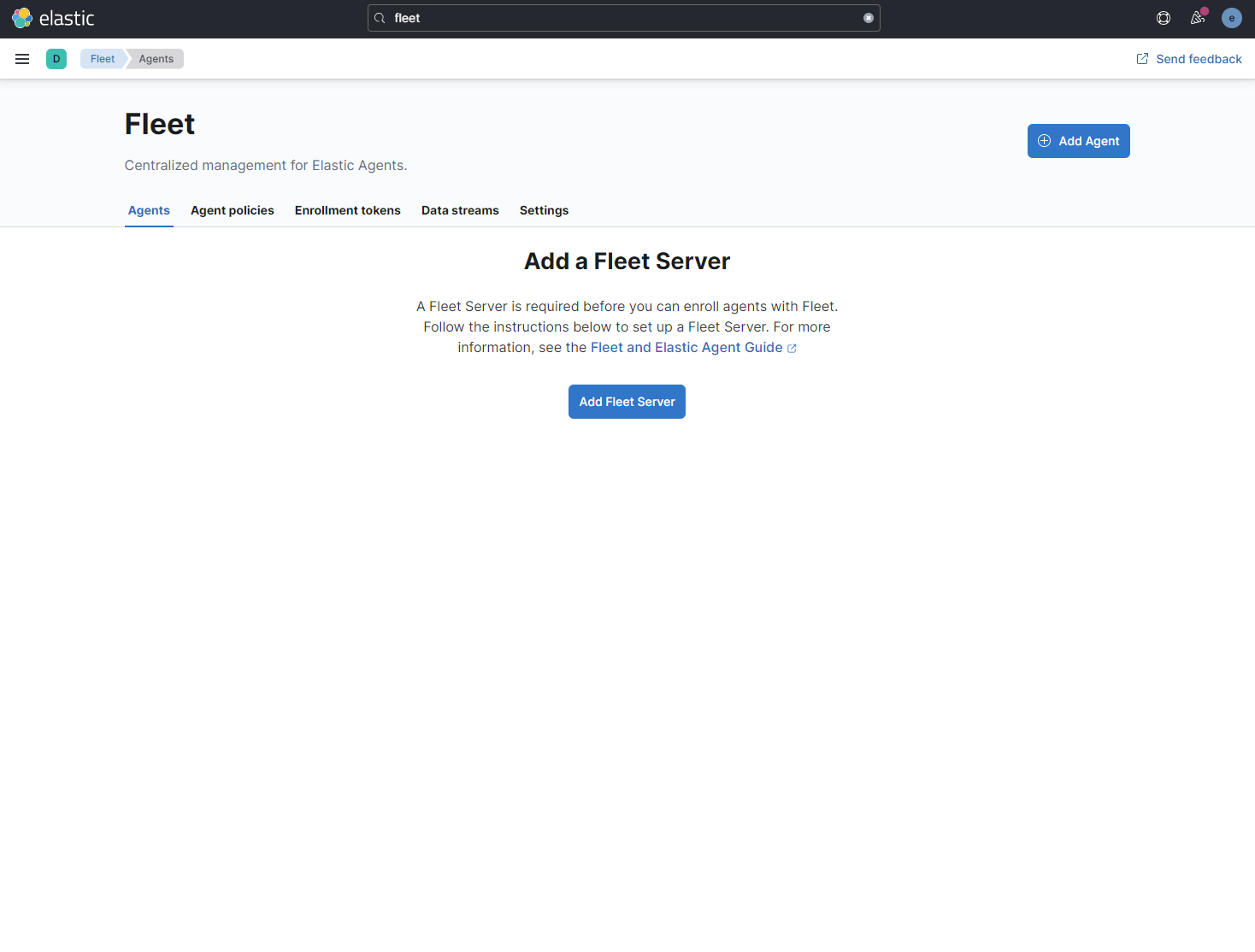Go to the Fleet breadcrumb
The width and height of the screenshot is (1255, 952).
click(103, 59)
